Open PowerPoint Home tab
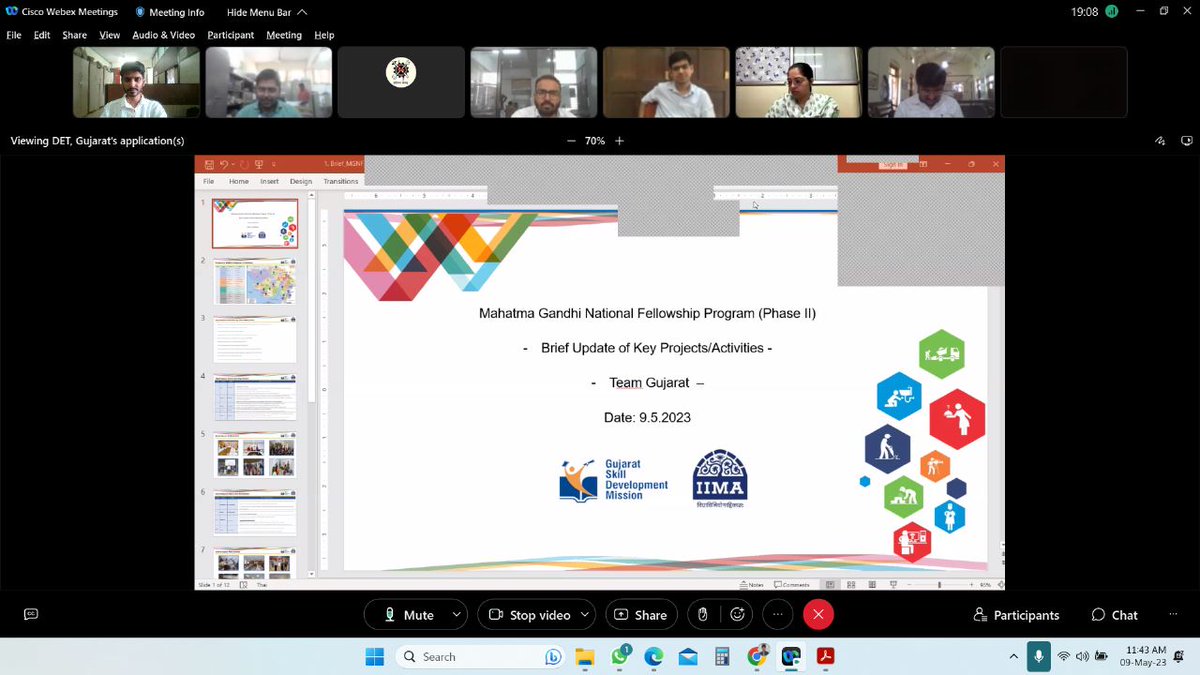 (x=239, y=181)
